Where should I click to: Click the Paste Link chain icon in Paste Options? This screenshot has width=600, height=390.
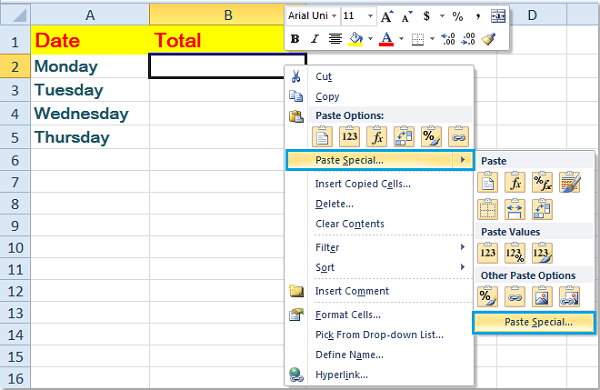tap(458, 136)
